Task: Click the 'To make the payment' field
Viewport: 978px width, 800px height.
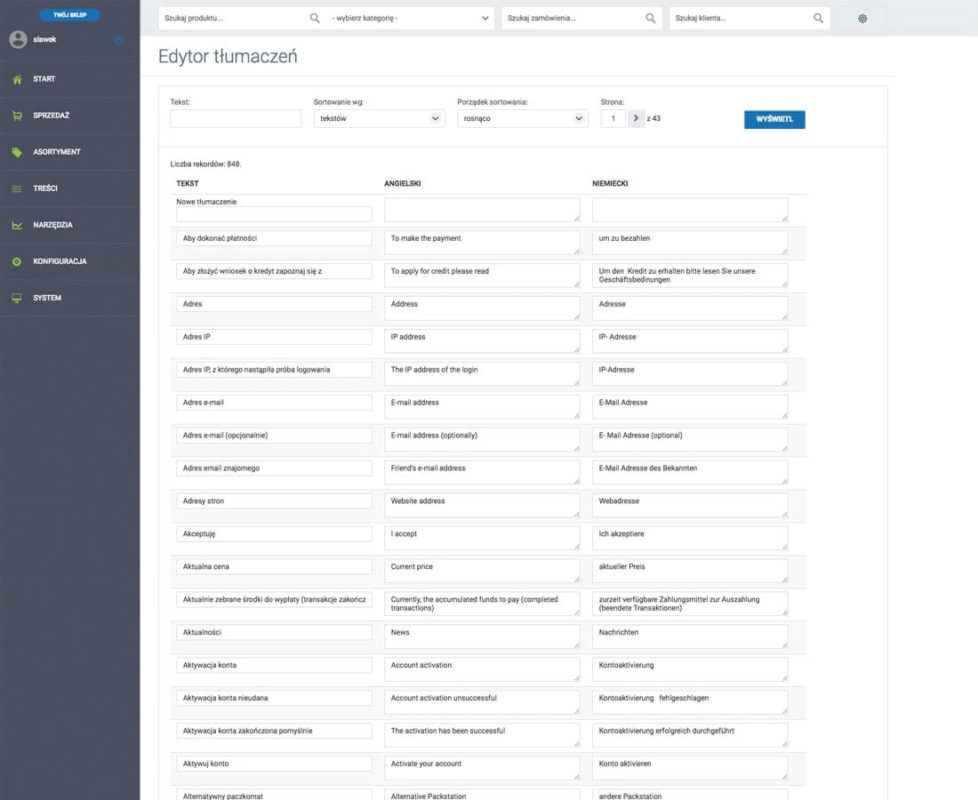Action: point(482,243)
